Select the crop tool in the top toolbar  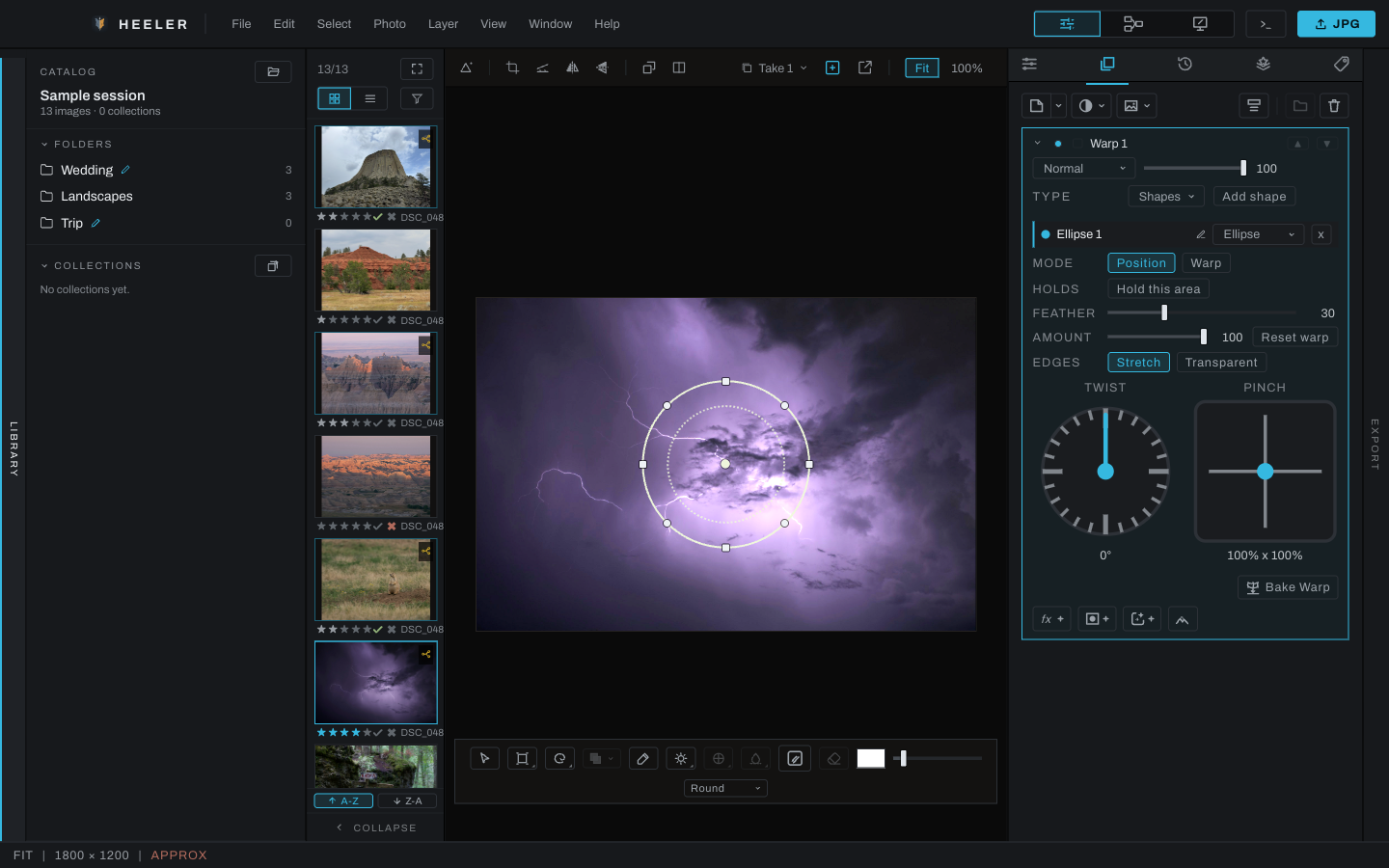coord(512,68)
